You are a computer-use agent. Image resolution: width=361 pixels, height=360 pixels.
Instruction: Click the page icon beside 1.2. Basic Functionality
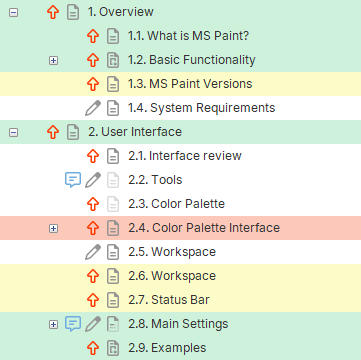[x=113, y=60]
